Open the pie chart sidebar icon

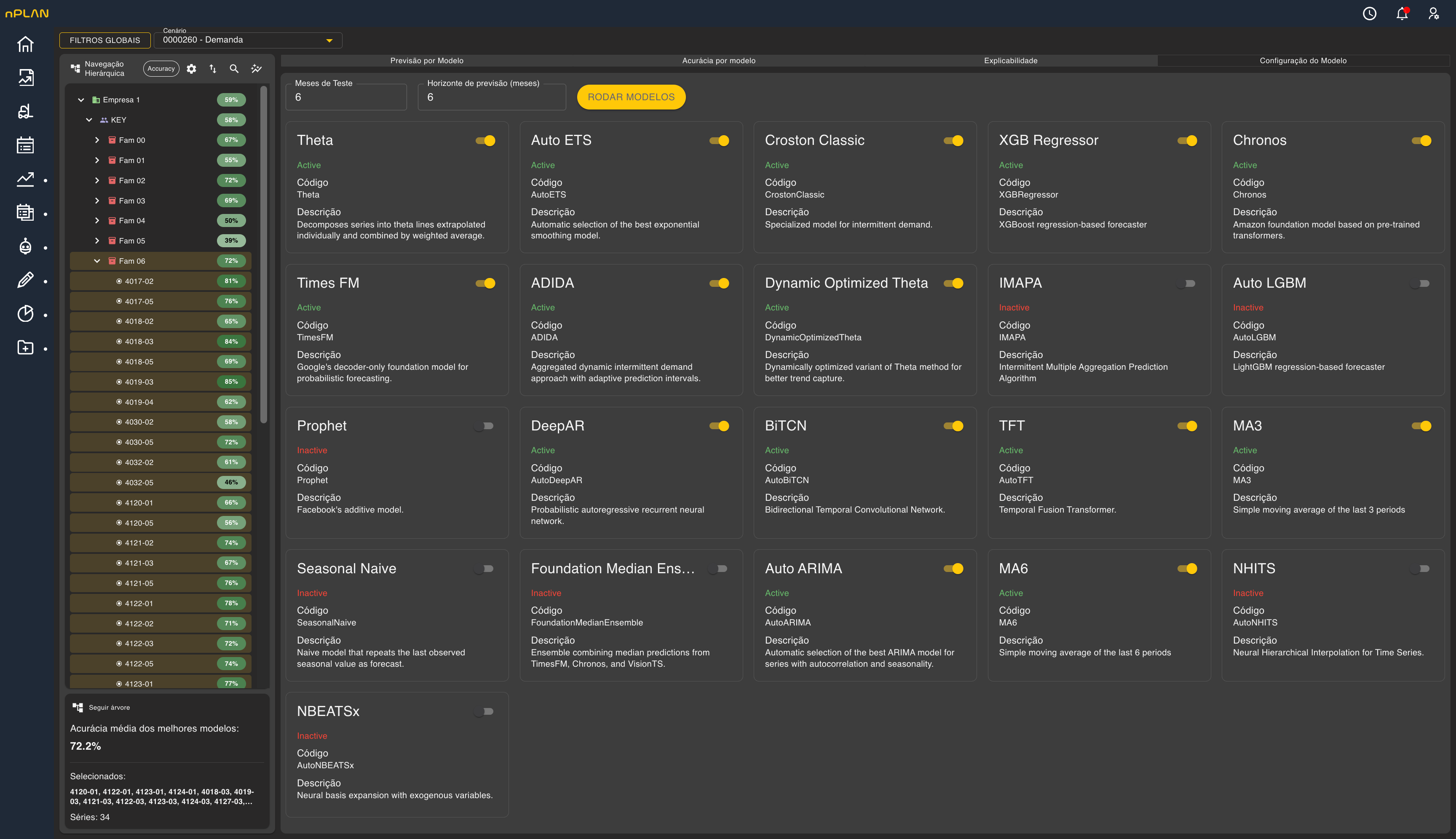pos(25,314)
